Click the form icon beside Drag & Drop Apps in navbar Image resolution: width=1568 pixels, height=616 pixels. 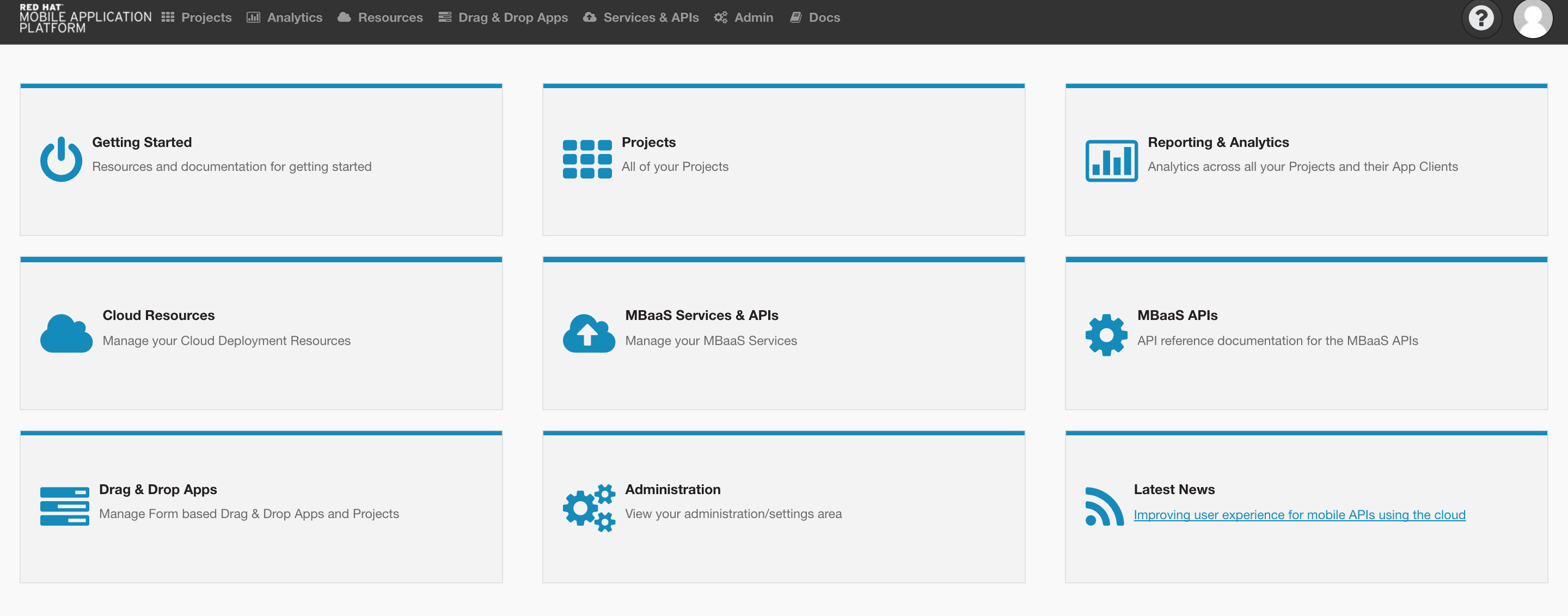(445, 17)
